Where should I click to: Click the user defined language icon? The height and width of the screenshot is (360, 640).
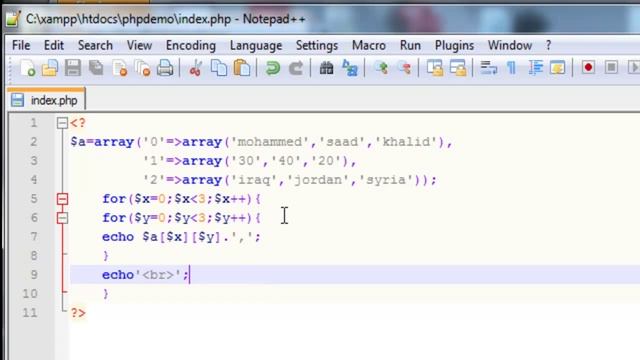click(558, 68)
